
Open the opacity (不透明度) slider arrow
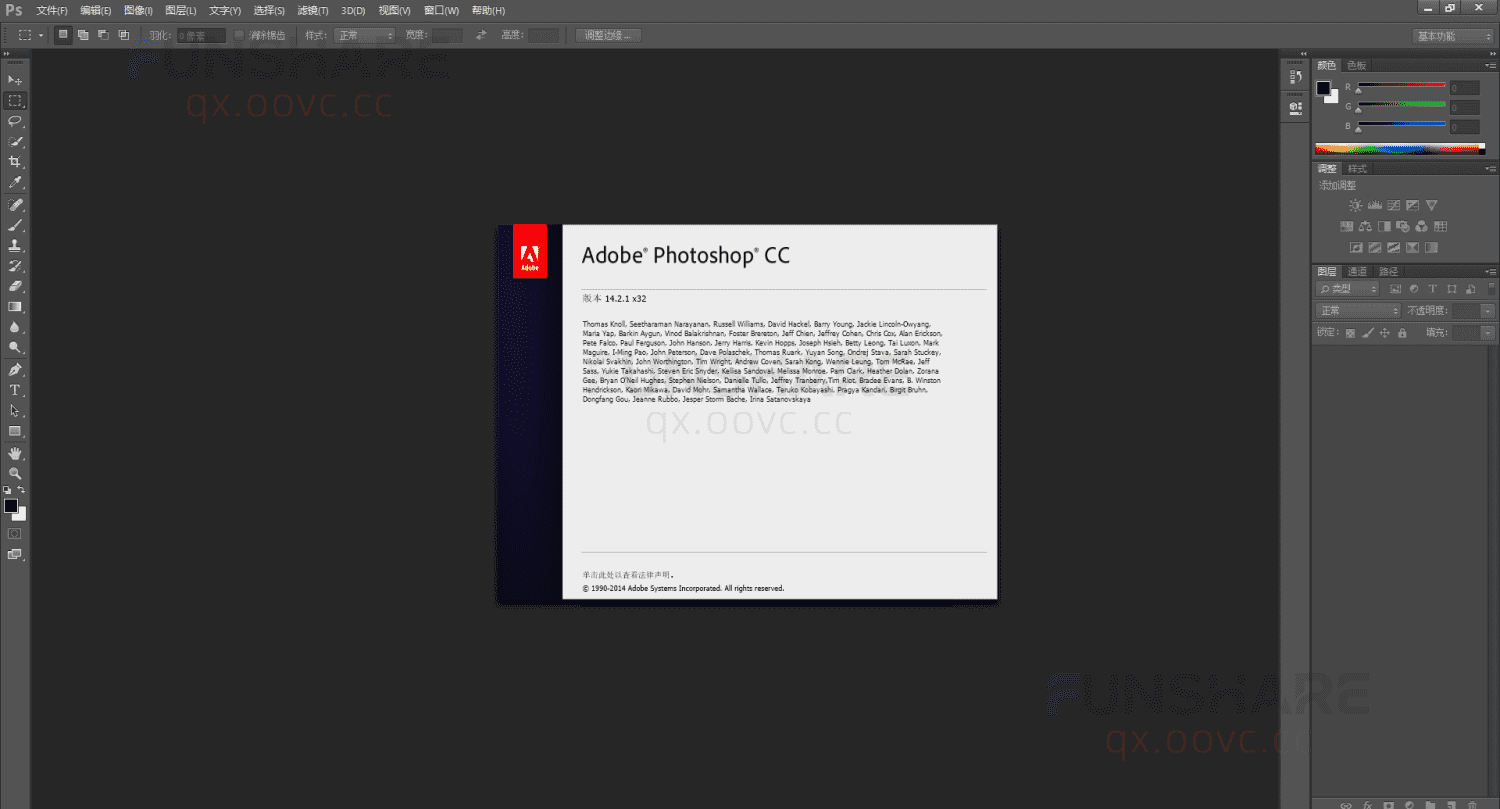tap(1488, 311)
